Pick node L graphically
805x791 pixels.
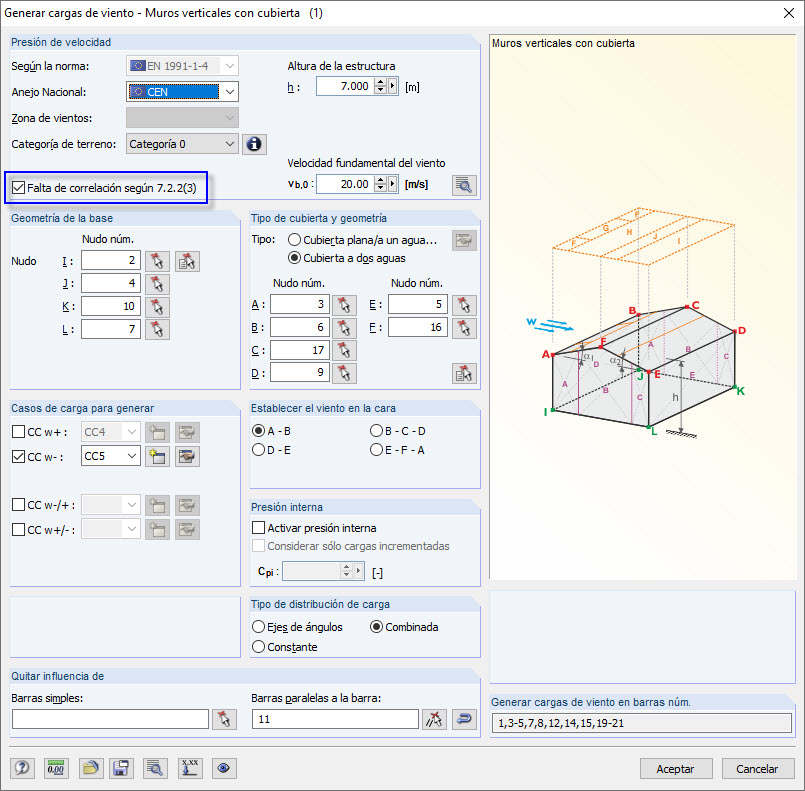tap(157, 329)
